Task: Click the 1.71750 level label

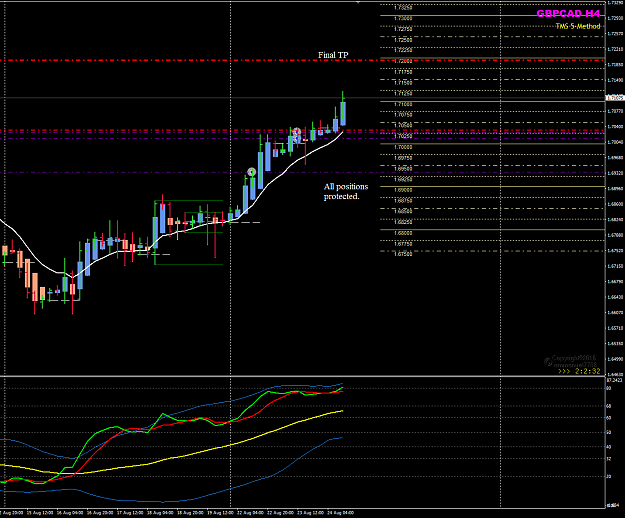Action: 403,72
